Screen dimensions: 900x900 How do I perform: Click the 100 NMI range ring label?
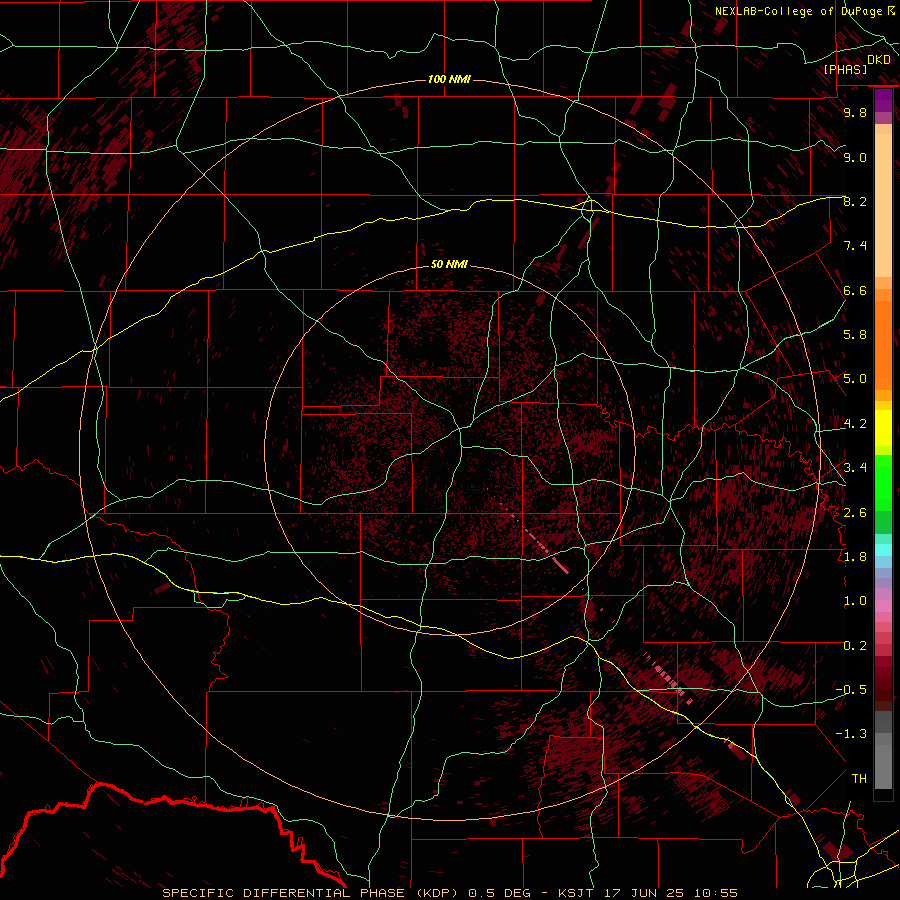coord(449,79)
